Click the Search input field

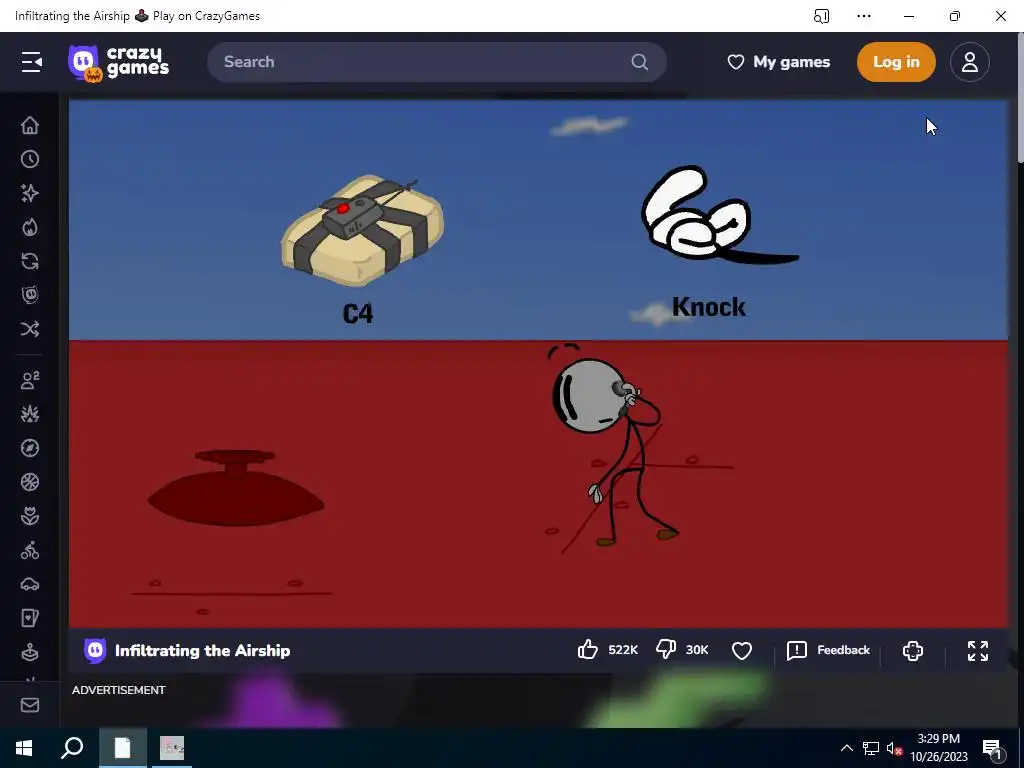pos(436,62)
